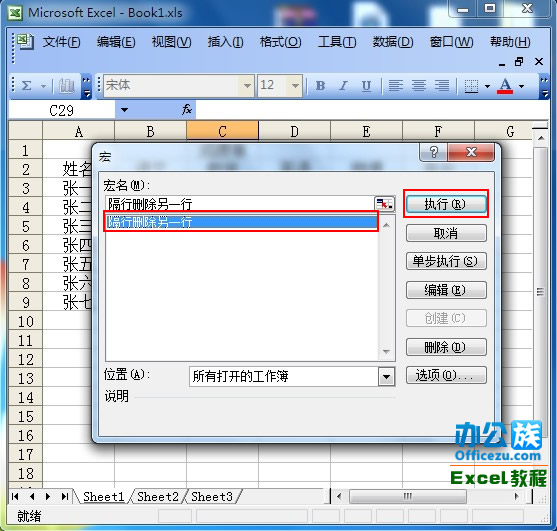This screenshot has width=557, height=531.
Task: Click the align left icon
Action: pos(396,86)
